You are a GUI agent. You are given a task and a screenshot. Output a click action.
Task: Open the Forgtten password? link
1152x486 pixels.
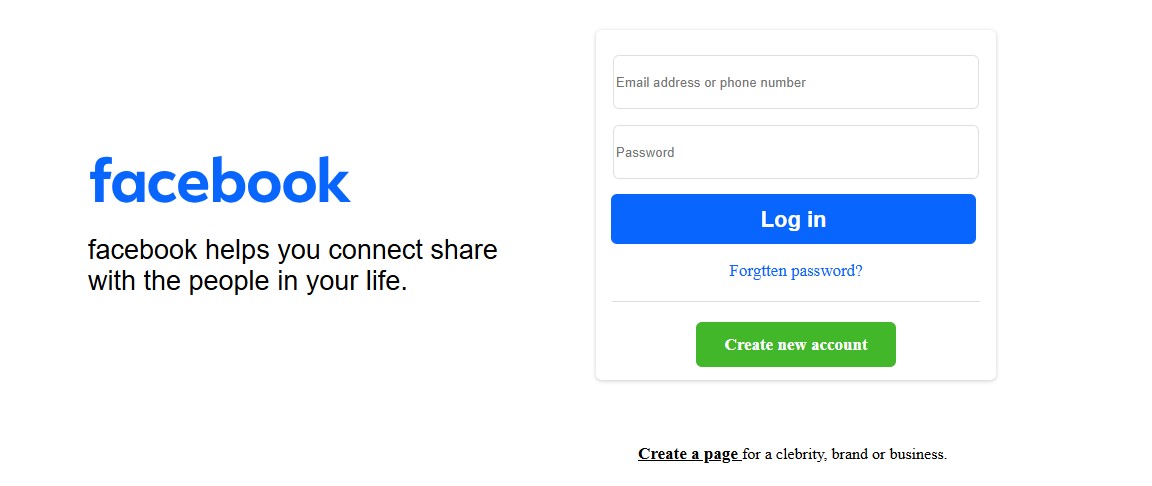[796, 271]
